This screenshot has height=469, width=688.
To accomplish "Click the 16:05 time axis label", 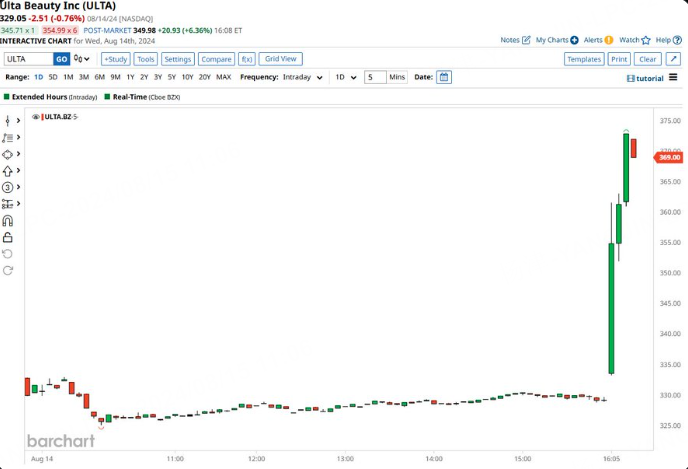I will [x=611, y=459].
